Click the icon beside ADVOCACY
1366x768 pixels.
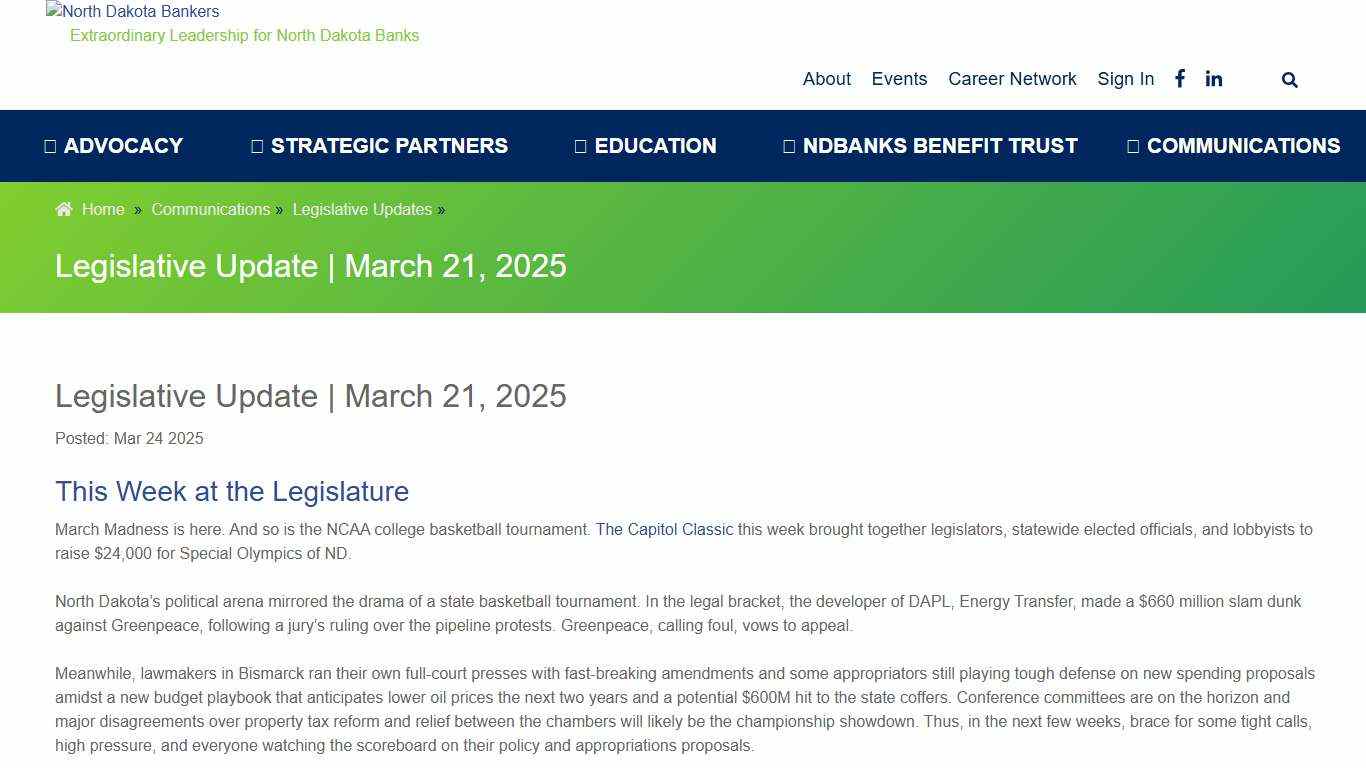click(48, 145)
